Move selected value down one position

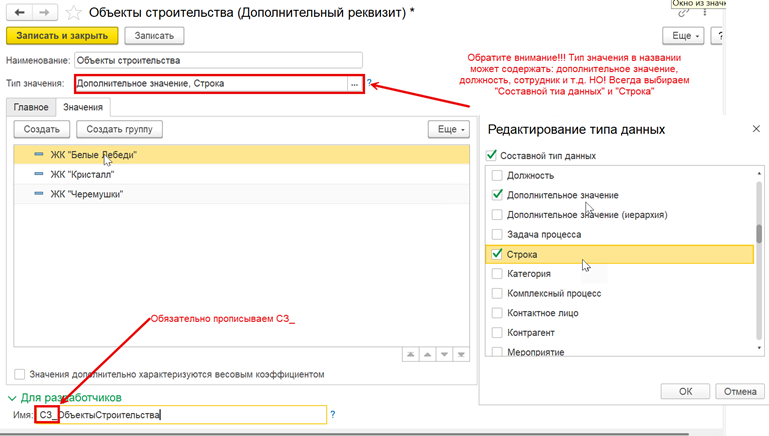coord(444,355)
